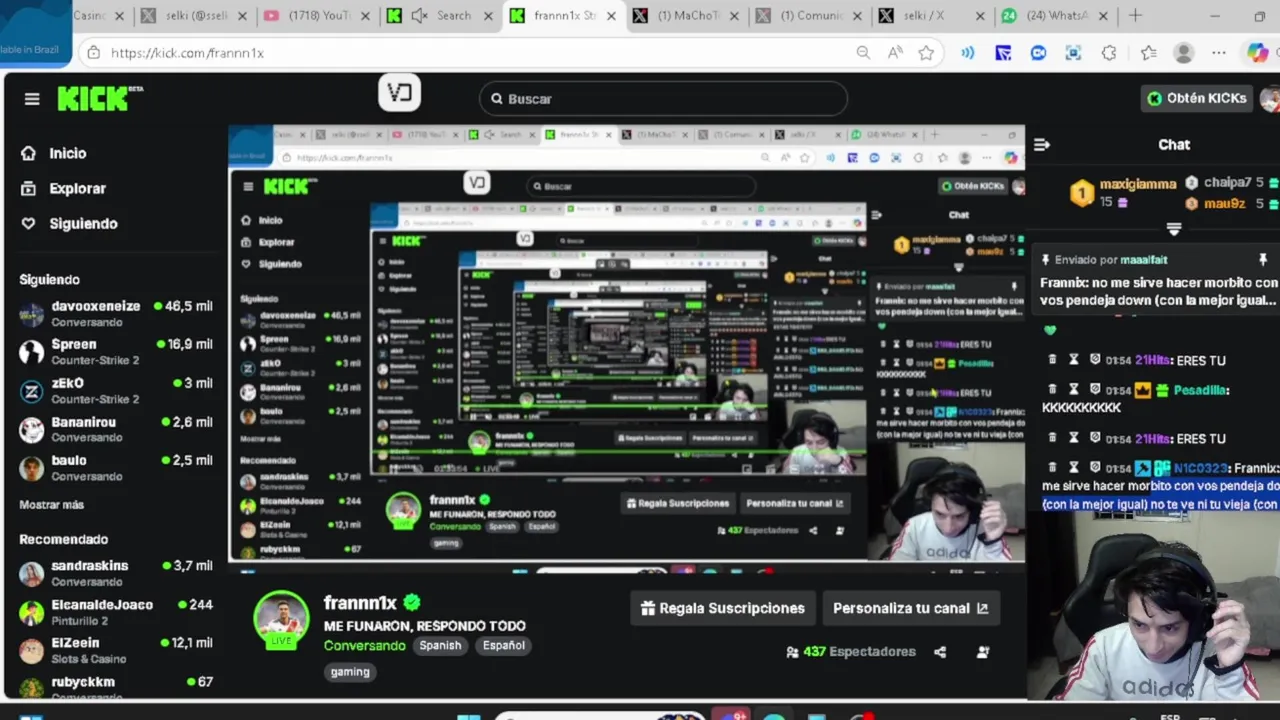
Task: Click the user icon right of share
Action: [x=983, y=652]
